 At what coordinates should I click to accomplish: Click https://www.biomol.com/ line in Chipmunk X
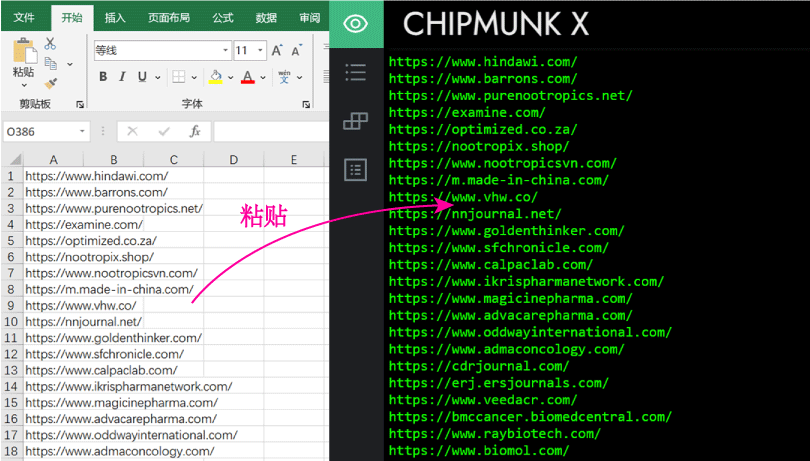[479, 451]
